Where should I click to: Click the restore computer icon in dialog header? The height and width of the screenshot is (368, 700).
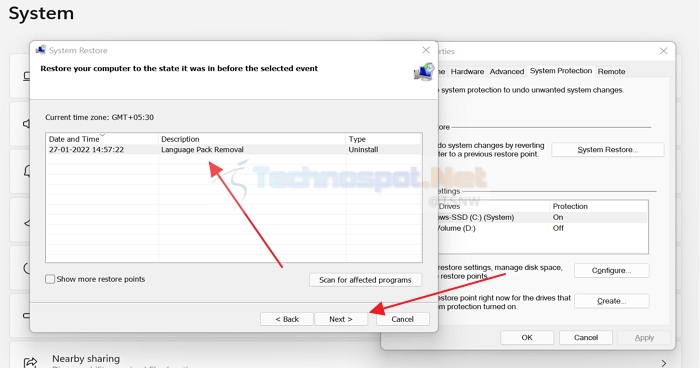424,72
